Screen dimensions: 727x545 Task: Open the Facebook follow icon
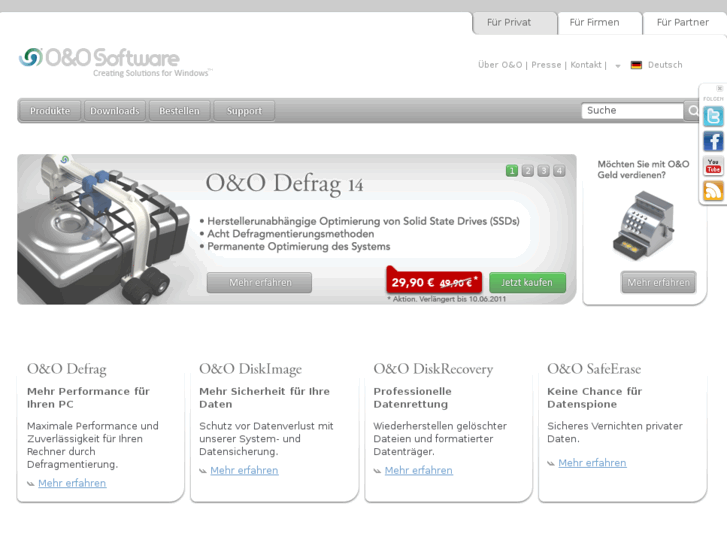tap(713, 141)
